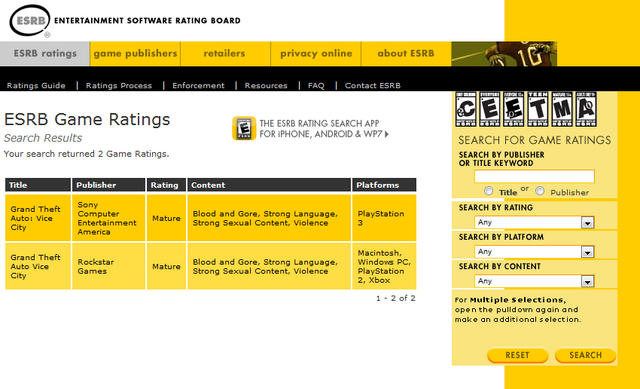Screen dimensions: 640x389
Task: Click the football player banner image
Action: [x=504, y=53]
